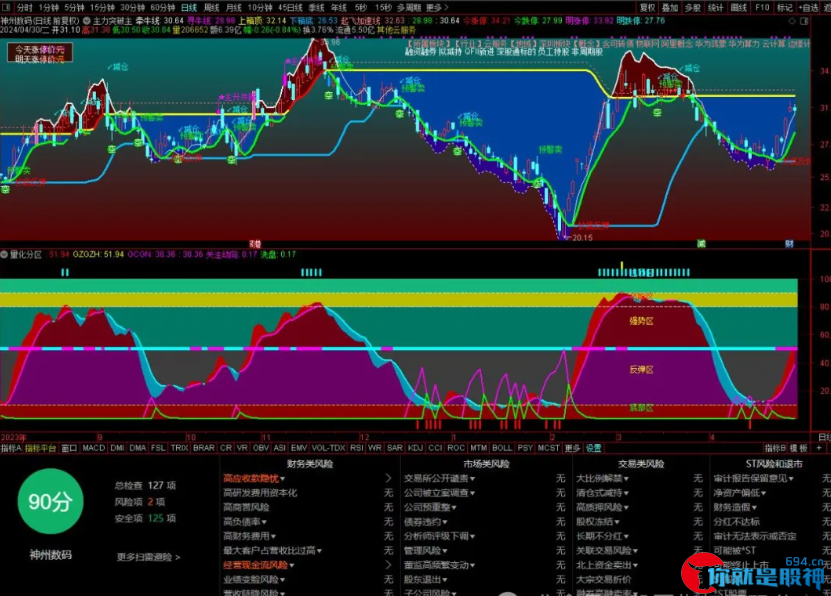Image resolution: width=831 pixels, height=596 pixels.
Task: Select the VOL-TDX indicator
Action: [329, 448]
